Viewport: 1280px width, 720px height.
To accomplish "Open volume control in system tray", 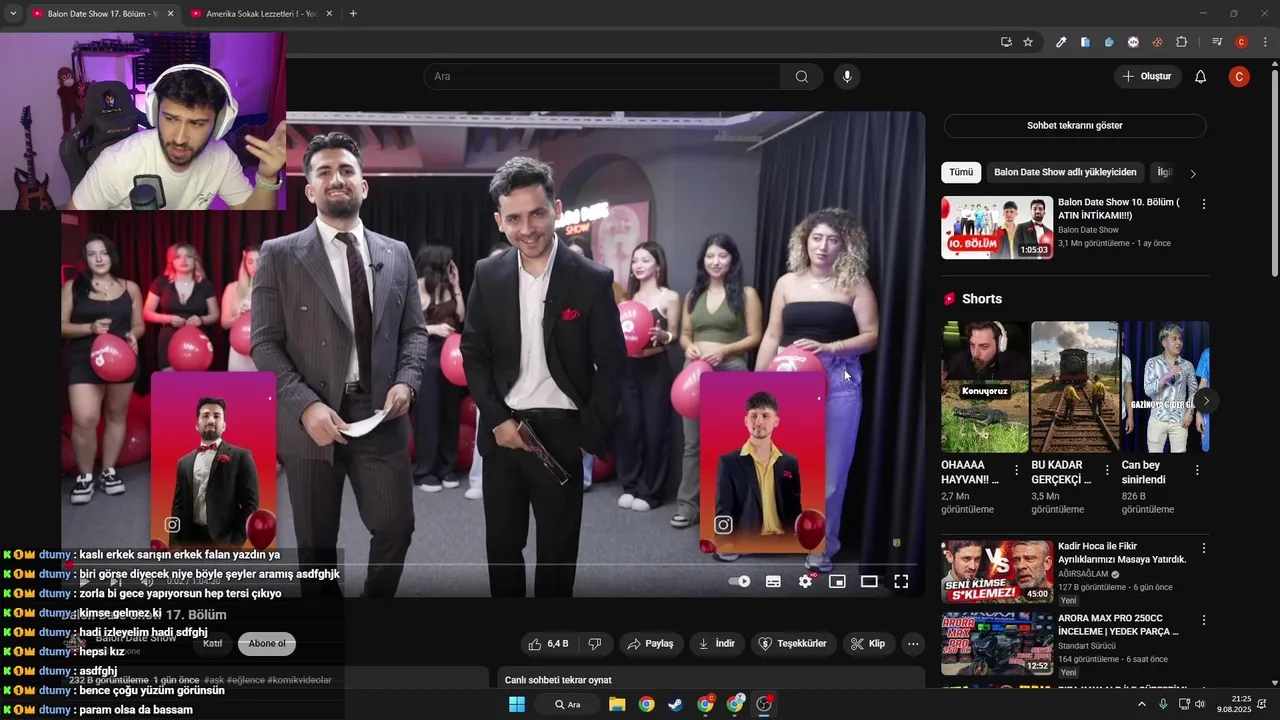I will pos(1200,705).
